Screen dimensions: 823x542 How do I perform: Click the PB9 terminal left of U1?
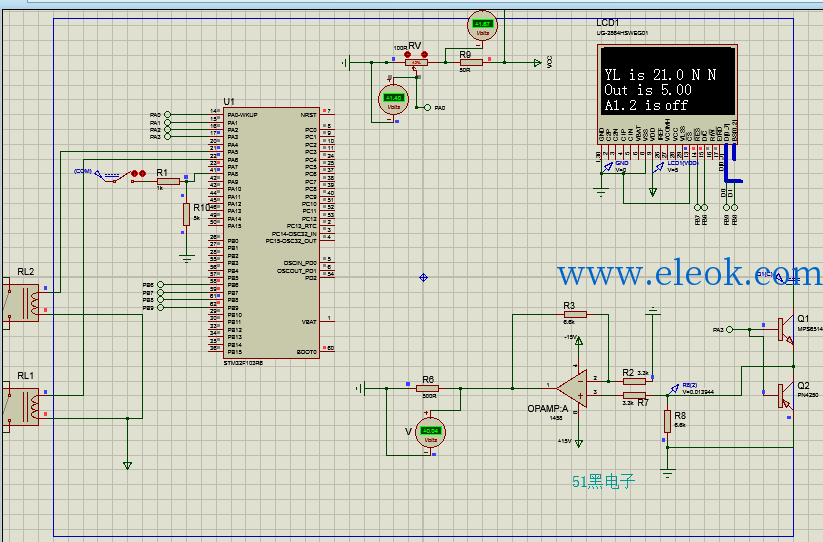click(x=161, y=307)
